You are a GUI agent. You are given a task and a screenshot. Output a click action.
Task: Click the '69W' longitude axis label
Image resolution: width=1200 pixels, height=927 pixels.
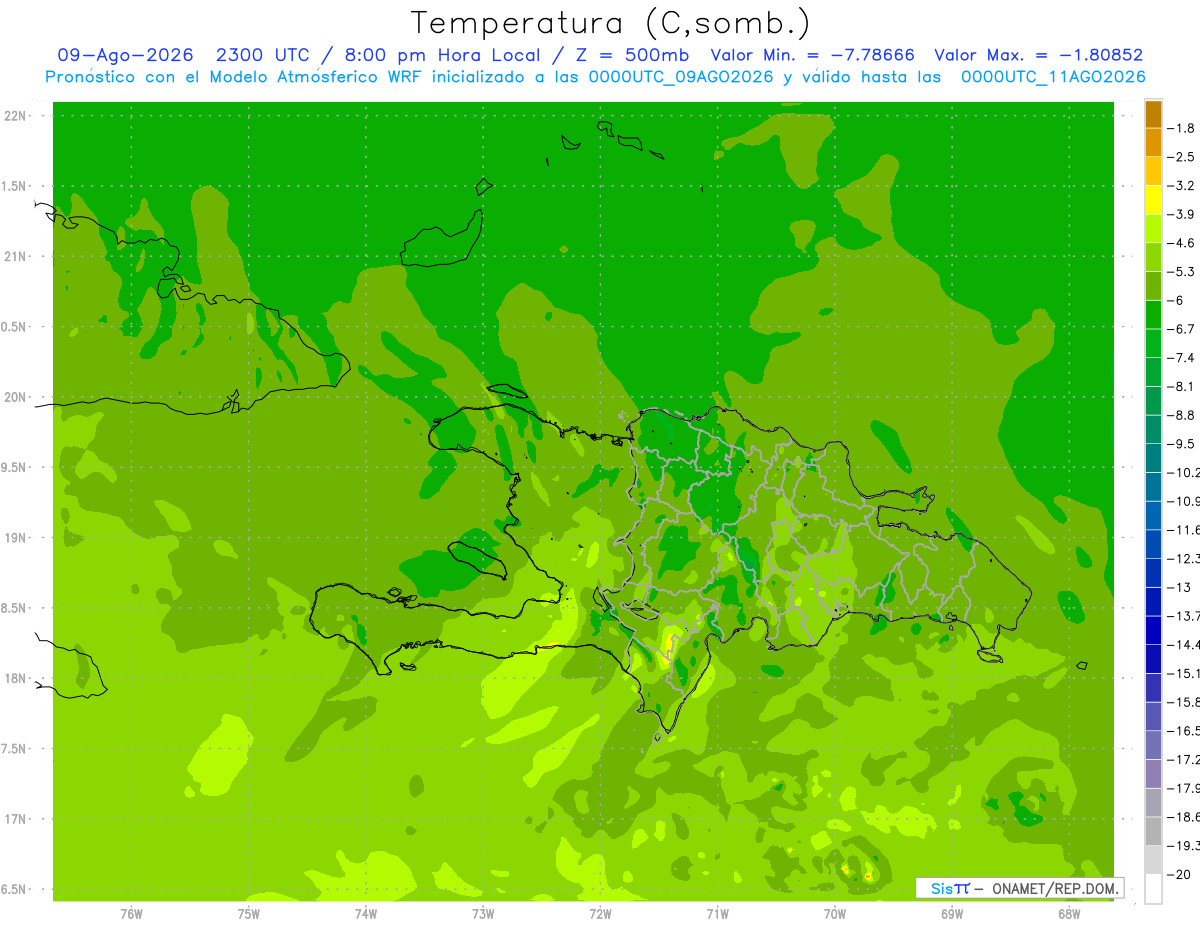[x=952, y=913]
